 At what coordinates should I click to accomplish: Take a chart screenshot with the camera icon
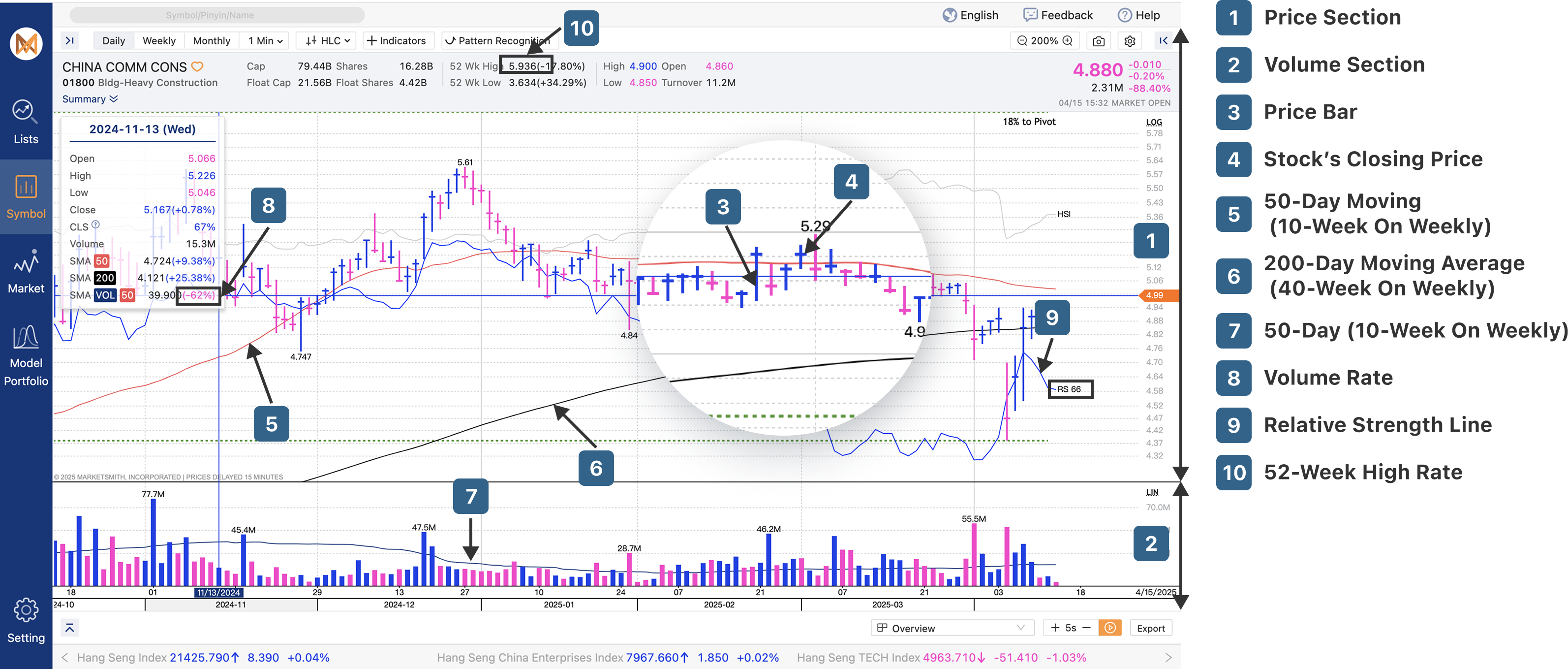[1098, 41]
